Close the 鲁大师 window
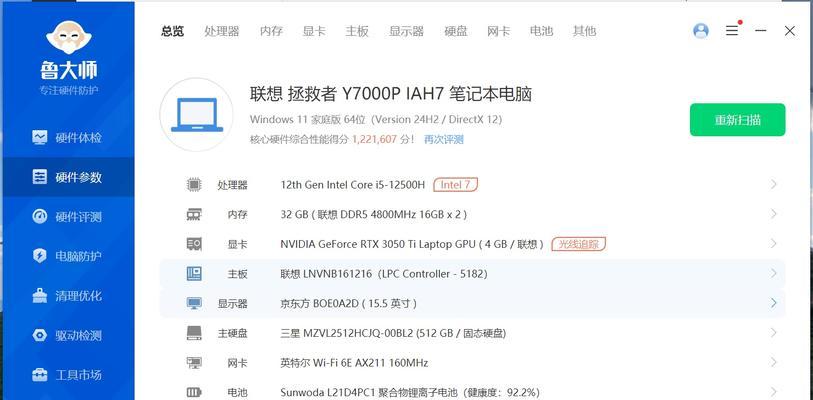The image size is (813, 400). pyautogui.click(x=790, y=31)
